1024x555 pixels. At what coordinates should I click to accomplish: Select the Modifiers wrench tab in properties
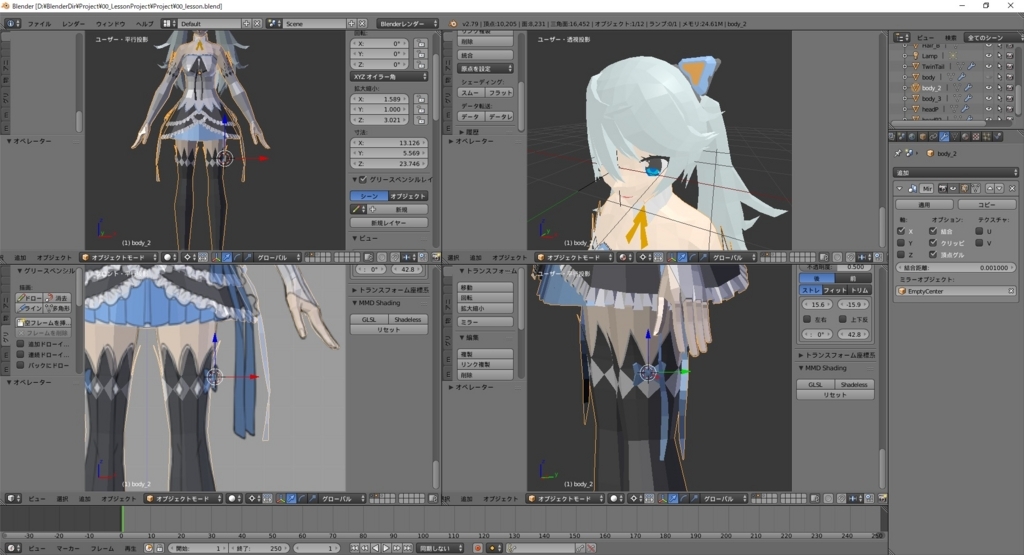point(944,136)
